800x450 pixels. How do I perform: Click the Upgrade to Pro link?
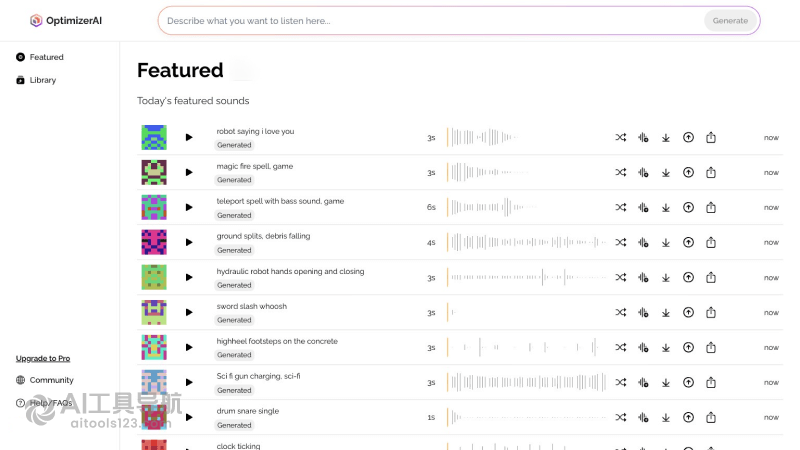pyautogui.click(x=43, y=358)
